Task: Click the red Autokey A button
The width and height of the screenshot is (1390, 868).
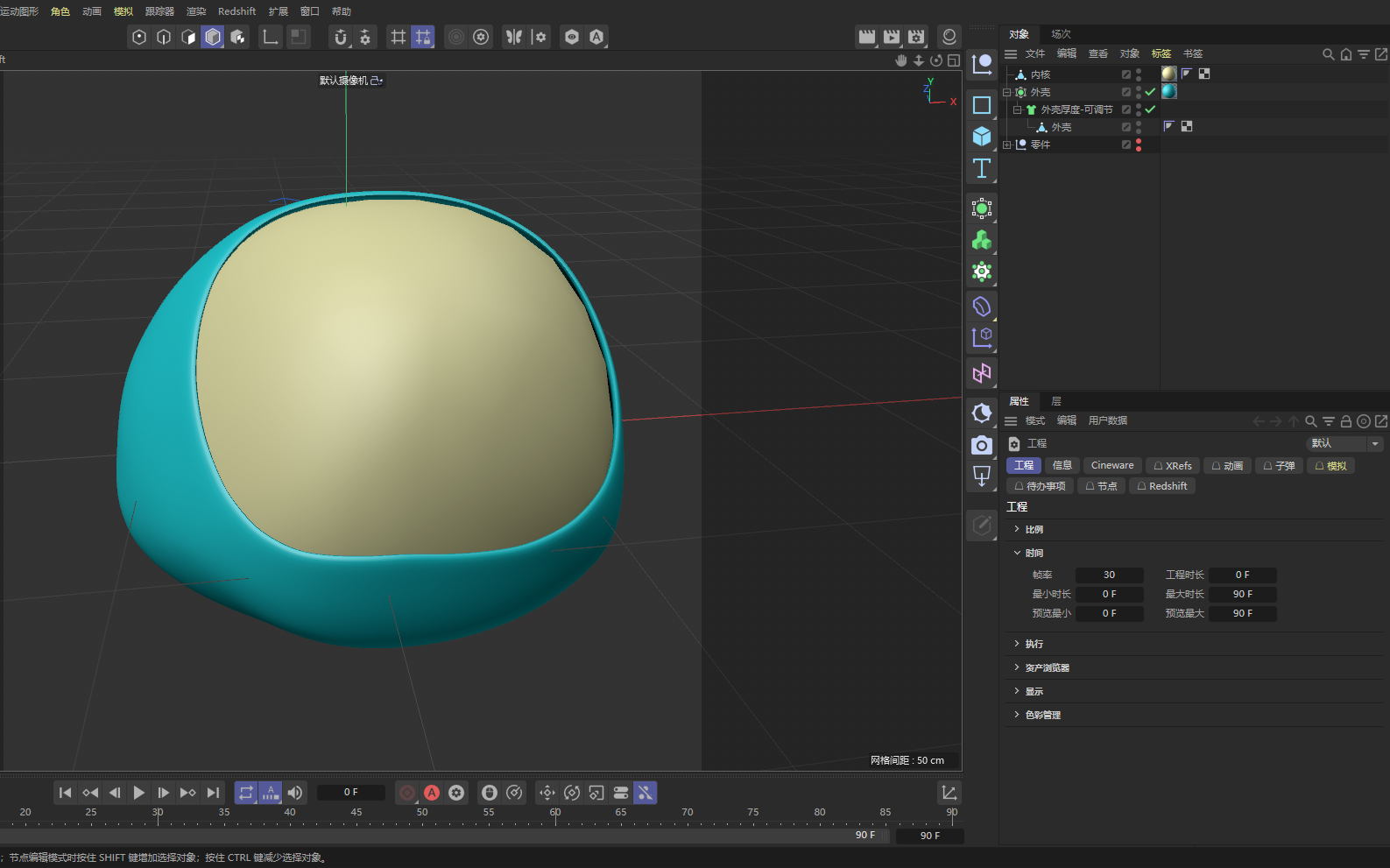Action: pyautogui.click(x=432, y=793)
